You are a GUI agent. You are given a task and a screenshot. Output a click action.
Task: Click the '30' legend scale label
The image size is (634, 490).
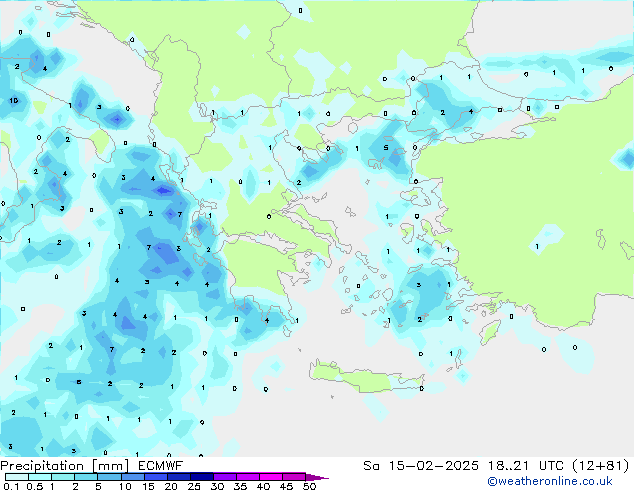click(x=217, y=486)
